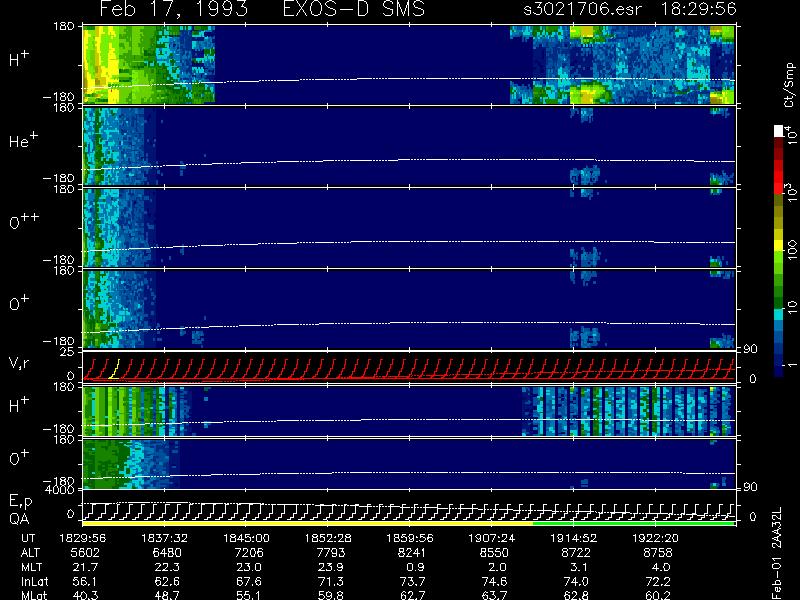800x600 pixels.
Task: Click ALT value '7206'
Action: coord(248,553)
